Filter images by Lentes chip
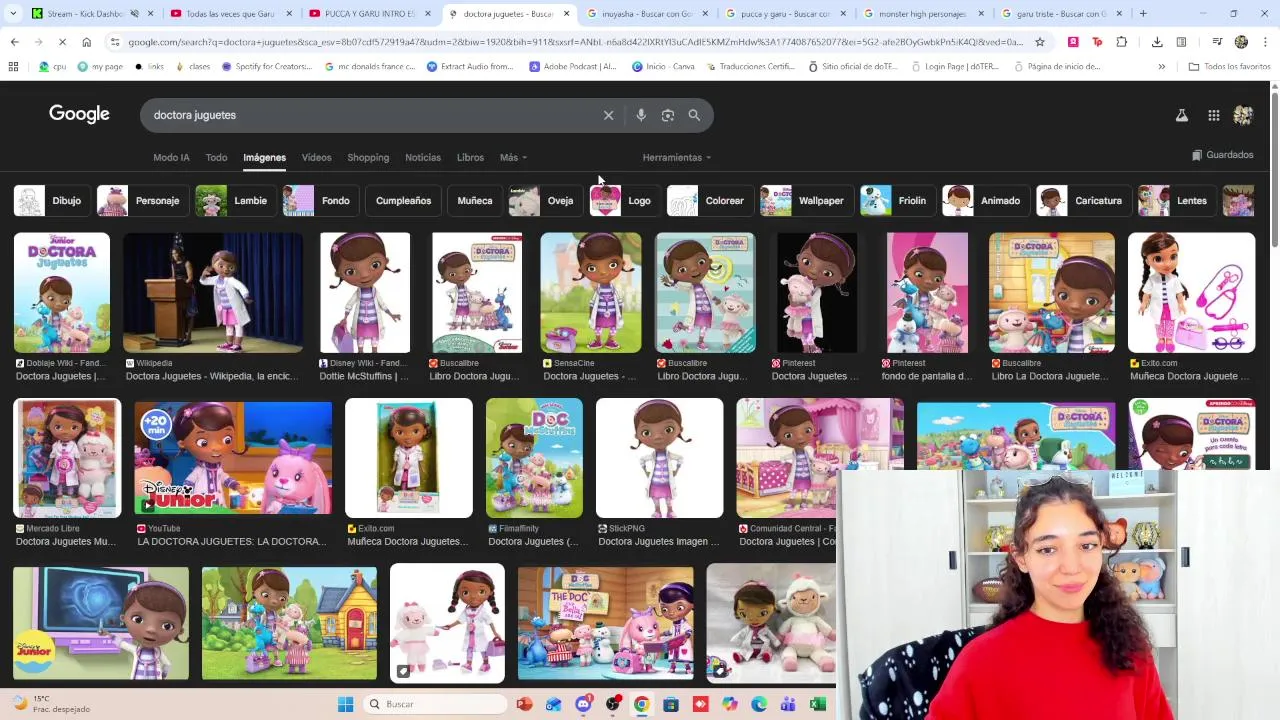1280x720 pixels. (x=1176, y=200)
